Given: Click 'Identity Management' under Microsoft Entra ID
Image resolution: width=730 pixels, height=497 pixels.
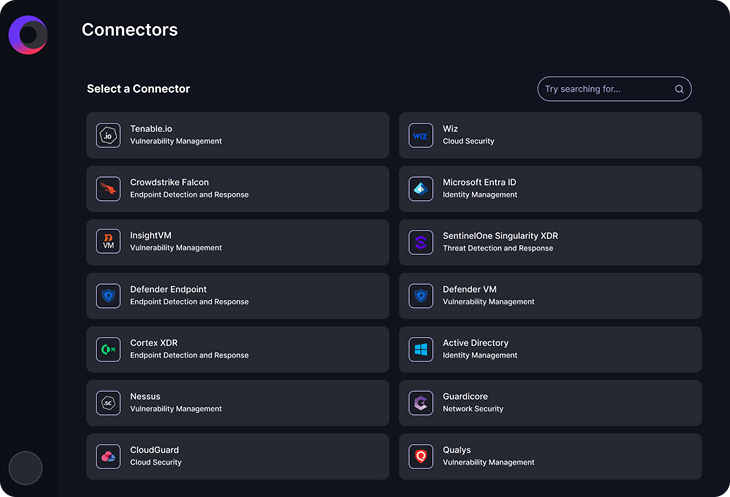Looking at the screenshot, I should pyautogui.click(x=480, y=195).
